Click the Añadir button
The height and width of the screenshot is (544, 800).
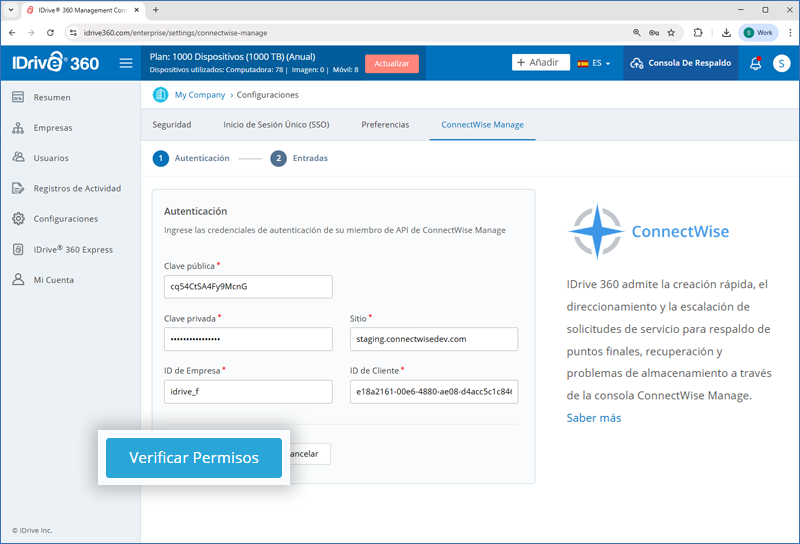pos(541,62)
